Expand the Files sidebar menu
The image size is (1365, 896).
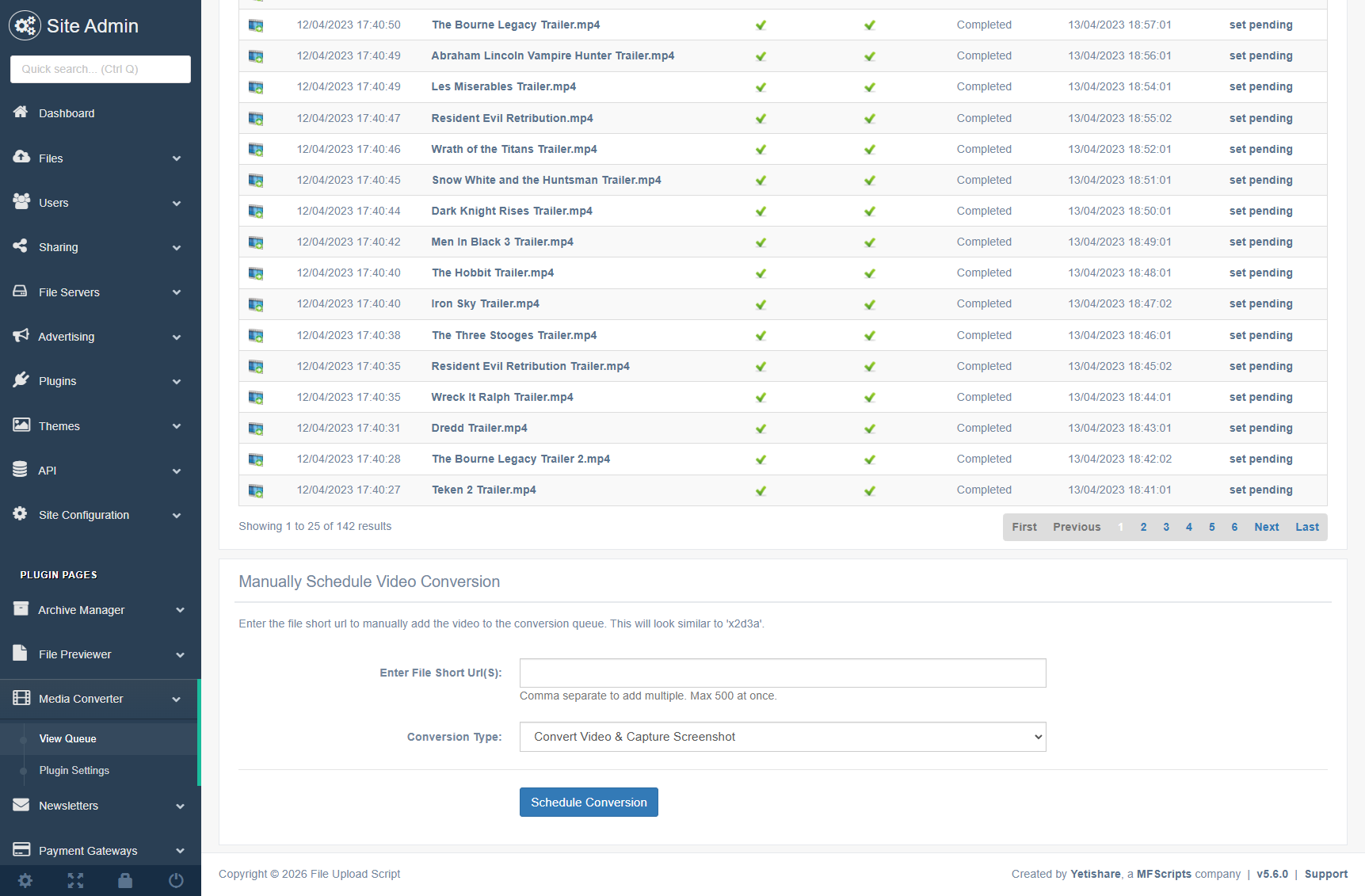100,158
